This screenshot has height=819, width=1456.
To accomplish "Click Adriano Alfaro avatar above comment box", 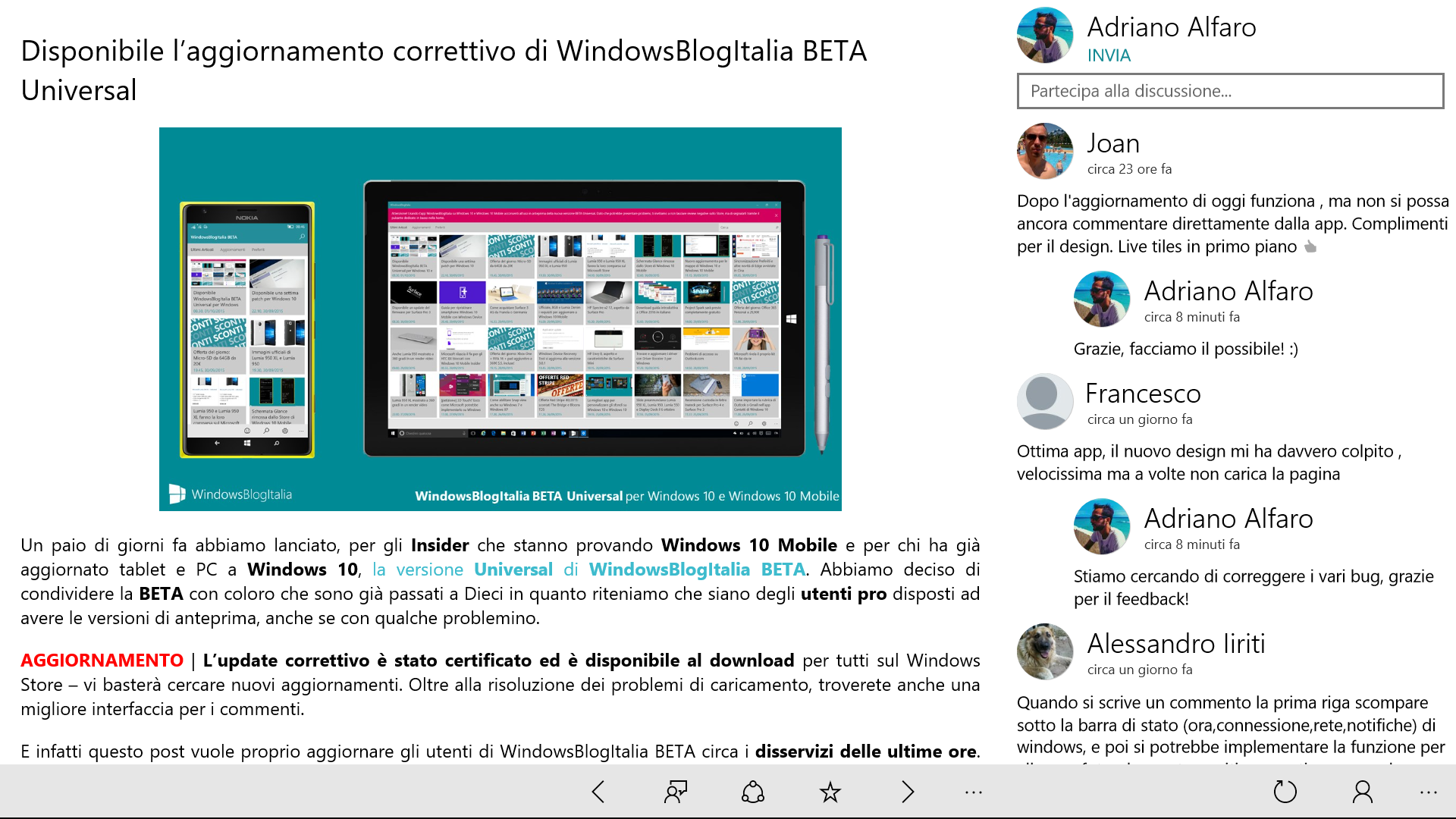I will tap(1045, 36).
